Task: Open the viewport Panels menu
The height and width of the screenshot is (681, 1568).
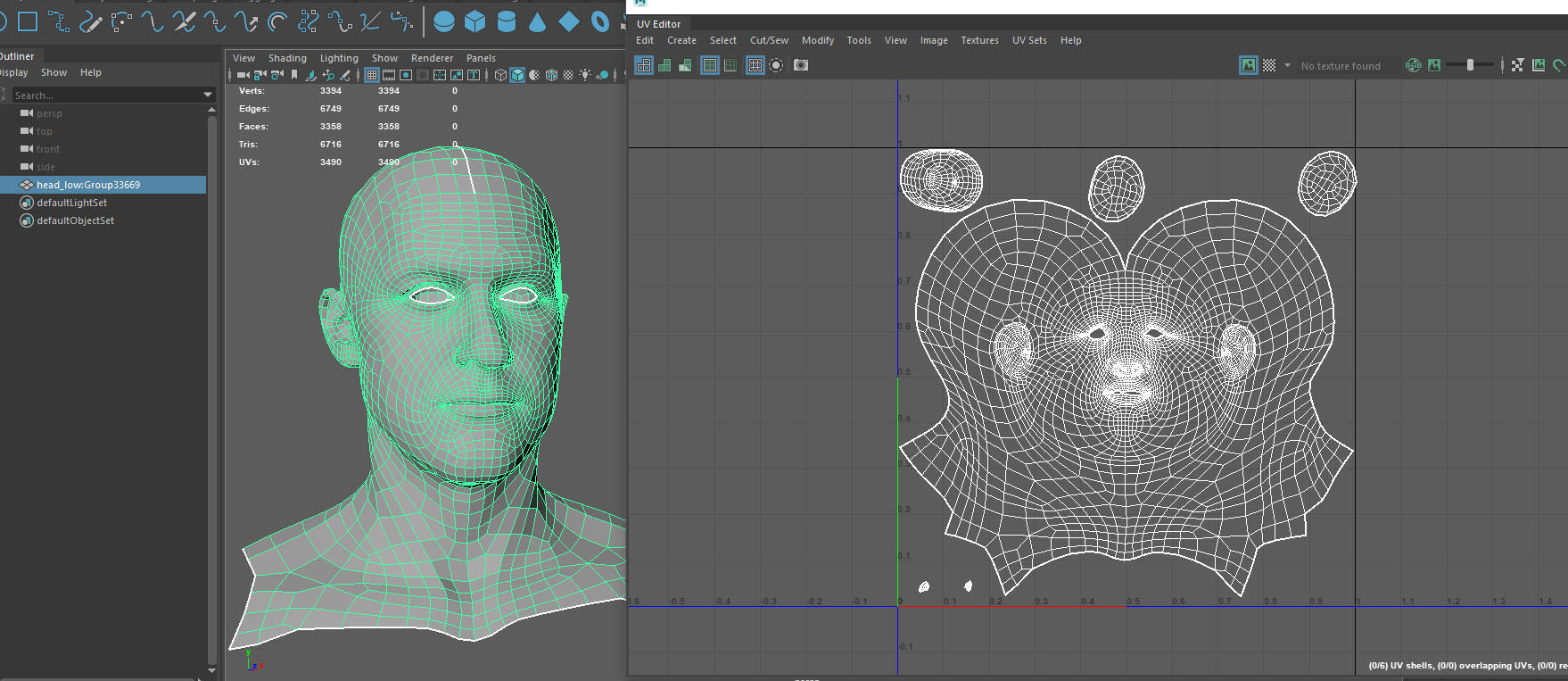Action: tap(481, 58)
